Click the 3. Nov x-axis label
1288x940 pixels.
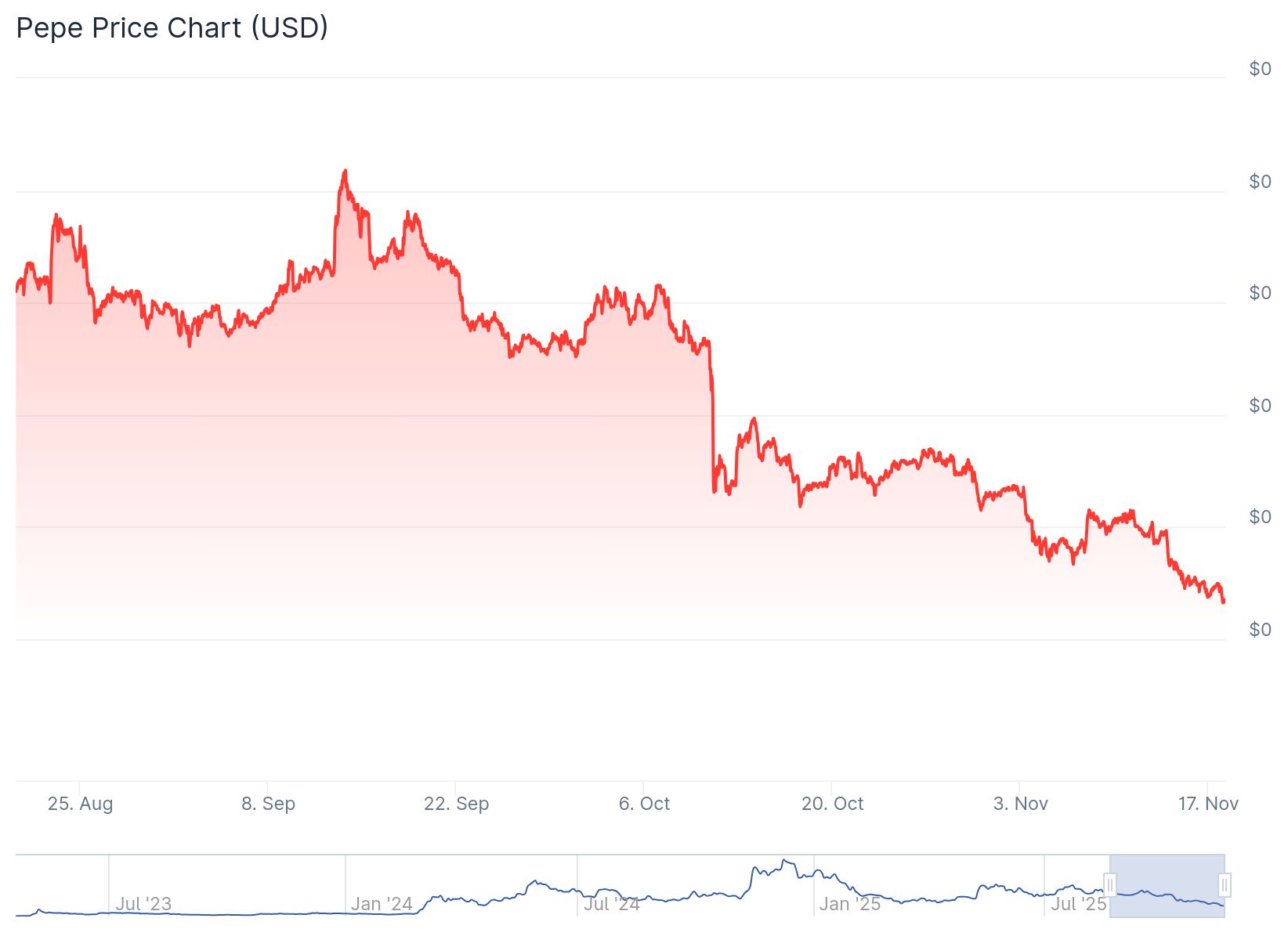coord(1020,804)
